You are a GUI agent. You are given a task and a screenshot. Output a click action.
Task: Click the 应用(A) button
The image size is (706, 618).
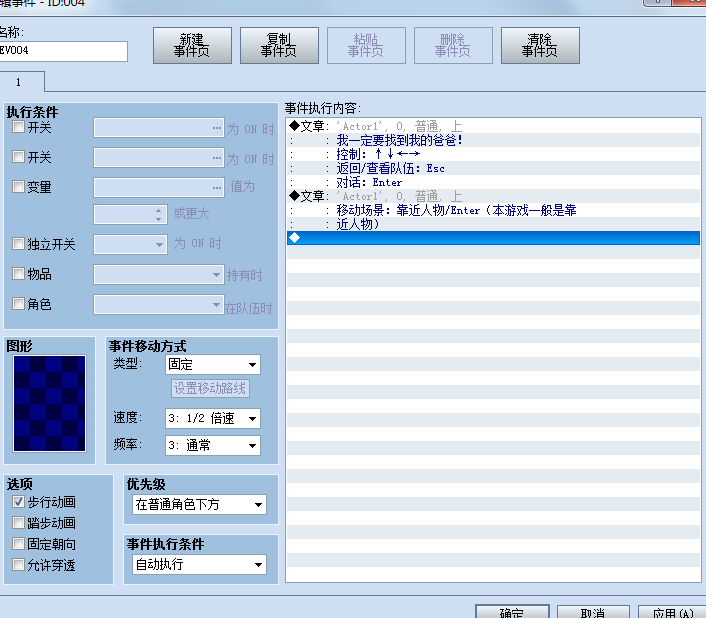(x=673, y=612)
